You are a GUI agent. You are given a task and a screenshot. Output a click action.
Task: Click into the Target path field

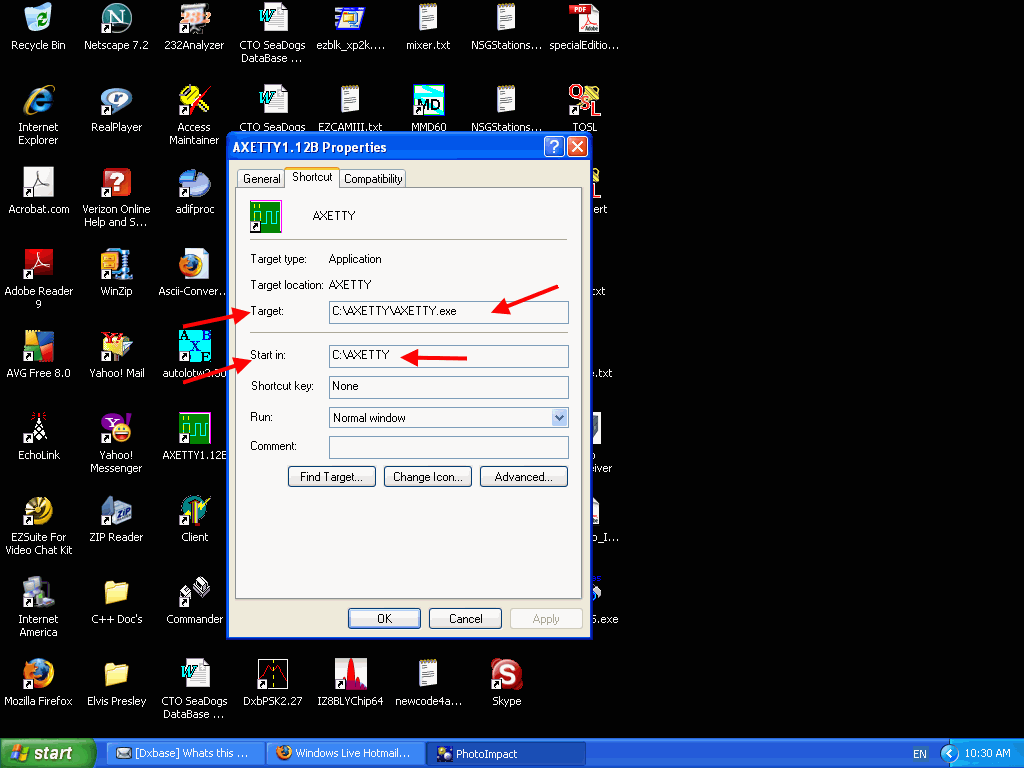[448, 311]
